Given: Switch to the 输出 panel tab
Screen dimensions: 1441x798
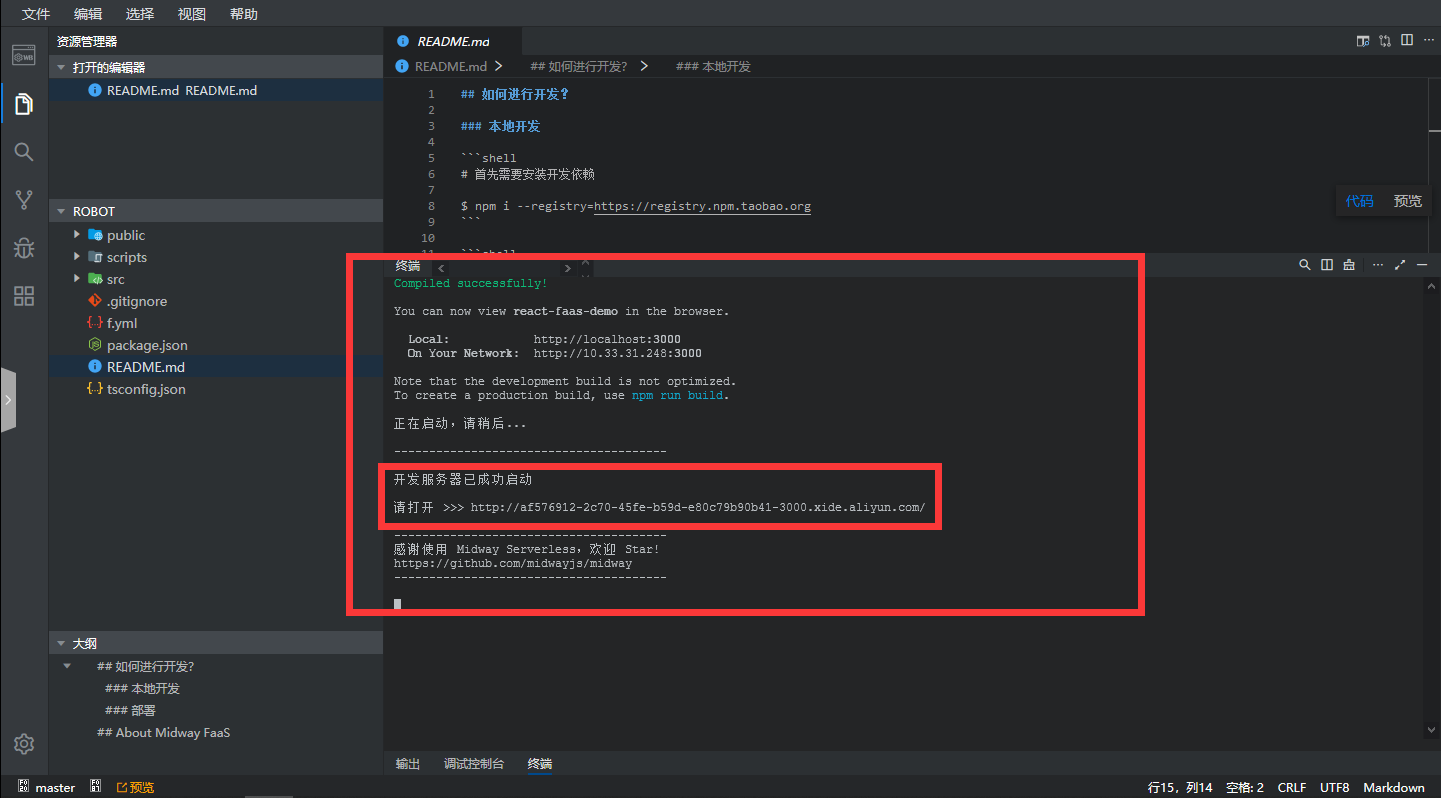Looking at the screenshot, I should click(408, 764).
